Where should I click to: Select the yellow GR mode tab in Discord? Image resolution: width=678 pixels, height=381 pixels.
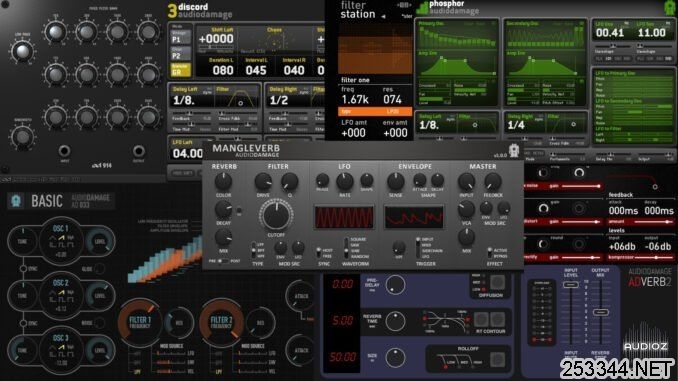pyautogui.click(x=181, y=70)
